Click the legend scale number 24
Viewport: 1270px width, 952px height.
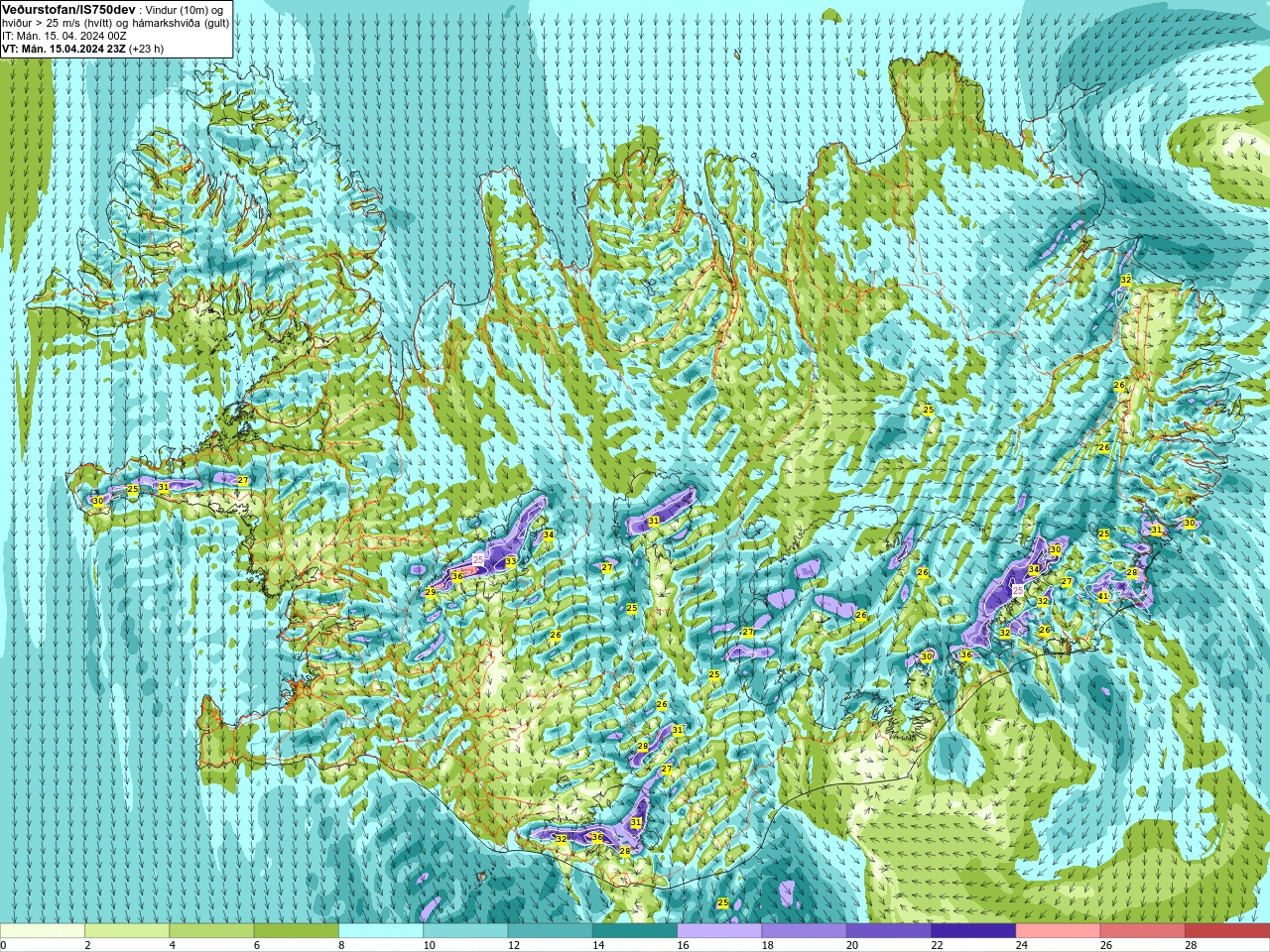click(x=1021, y=945)
